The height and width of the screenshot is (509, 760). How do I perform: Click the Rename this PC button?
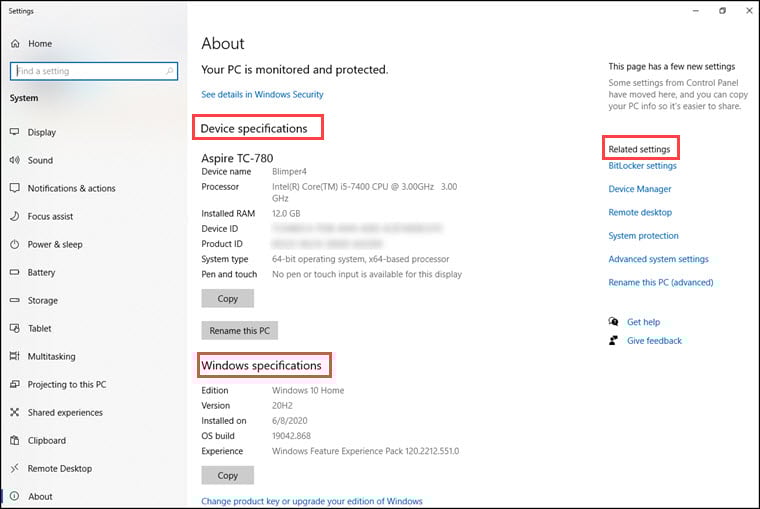239,330
